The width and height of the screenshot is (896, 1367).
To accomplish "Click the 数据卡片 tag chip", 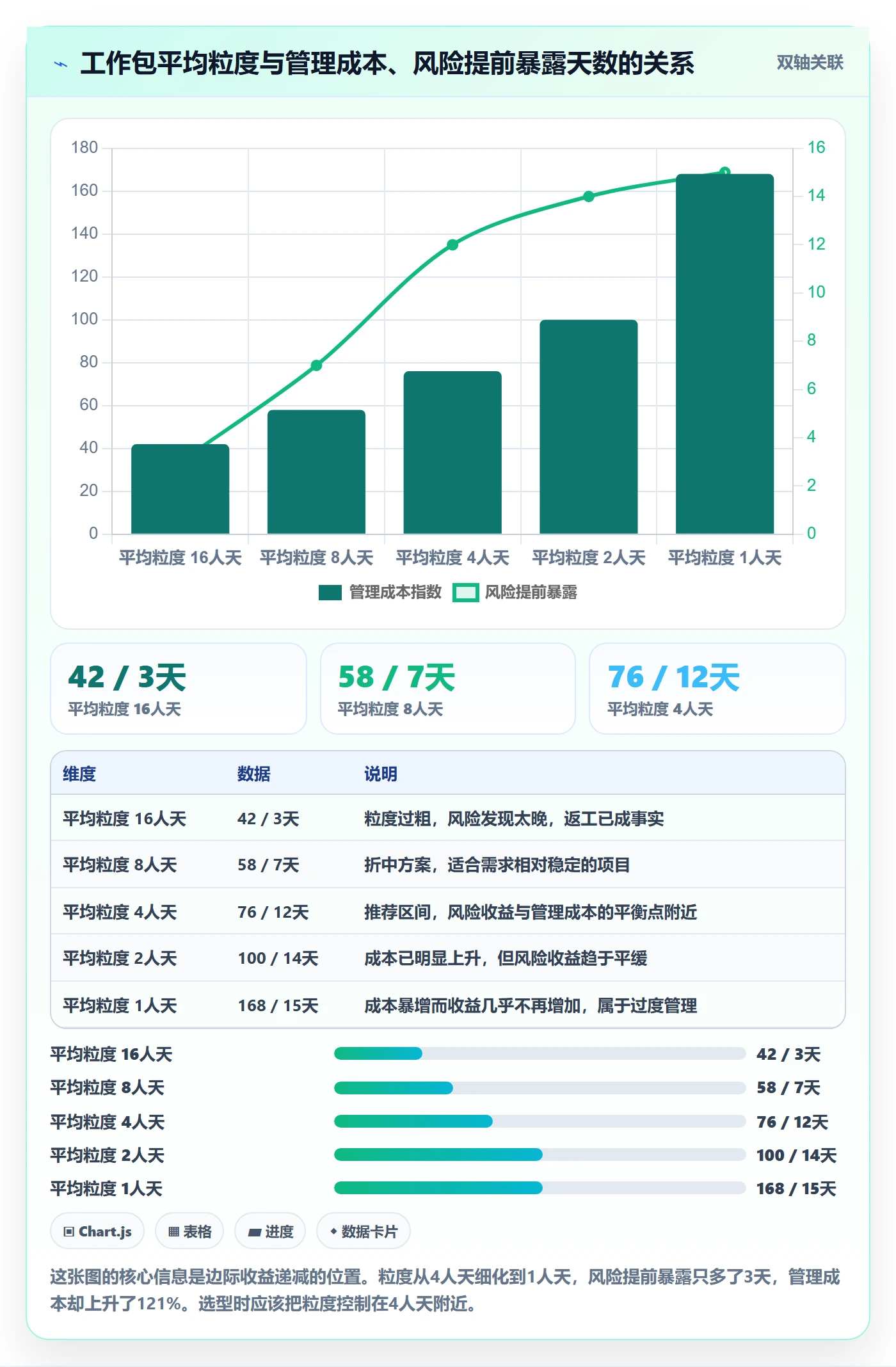I will (363, 1231).
